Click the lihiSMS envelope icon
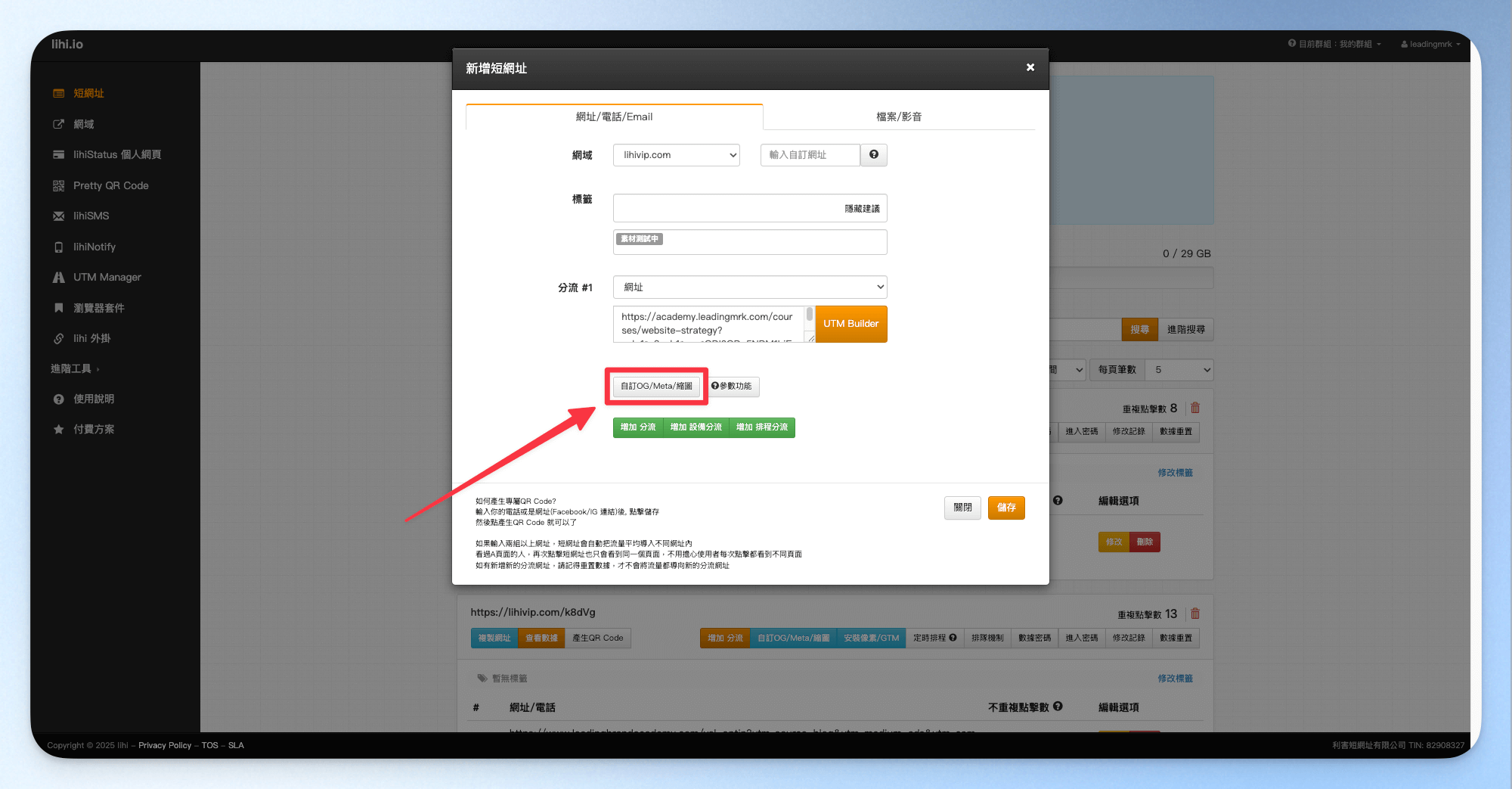The width and height of the screenshot is (1512, 789). click(x=58, y=216)
